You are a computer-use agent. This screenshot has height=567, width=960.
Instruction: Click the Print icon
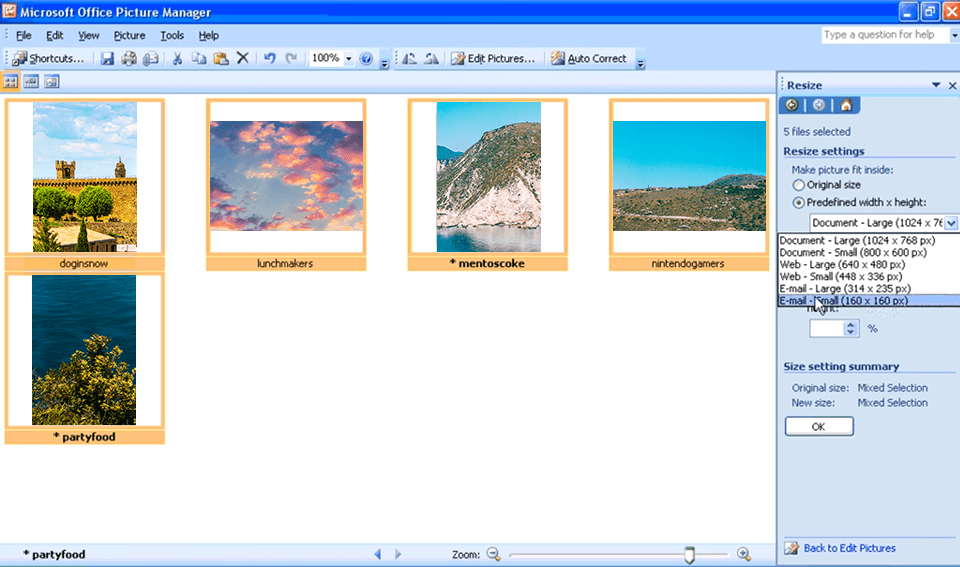click(x=129, y=58)
